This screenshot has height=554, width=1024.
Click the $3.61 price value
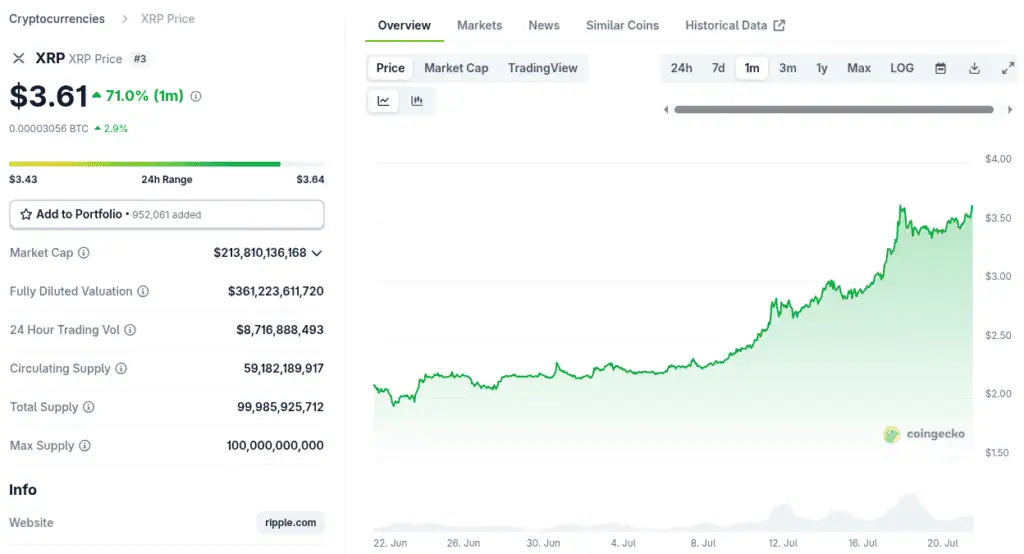48,97
